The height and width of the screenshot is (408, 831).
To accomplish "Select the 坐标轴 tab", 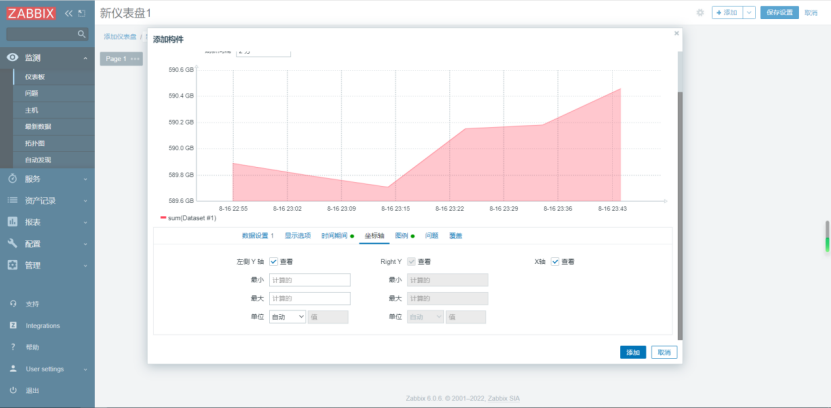I will coord(374,236).
